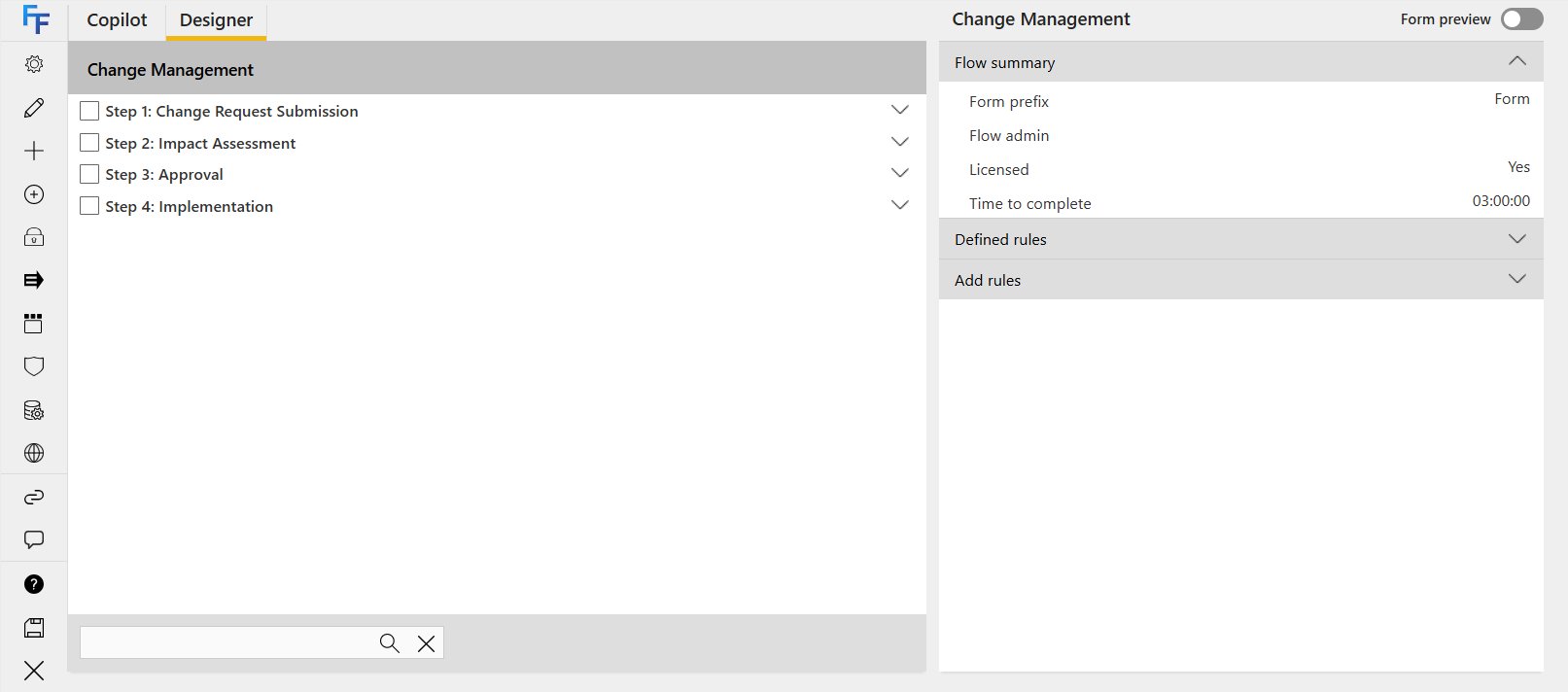Expand the Add rules section chevron
The width and height of the screenshot is (1568, 692).
tap(1517, 280)
